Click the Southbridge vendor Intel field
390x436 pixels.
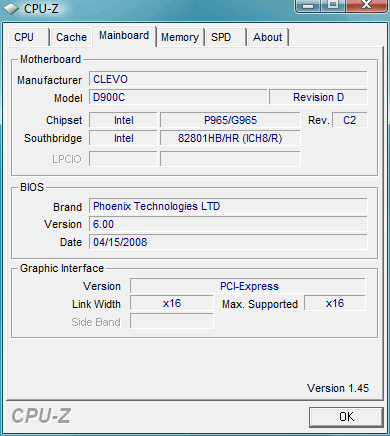tap(123, 138)
